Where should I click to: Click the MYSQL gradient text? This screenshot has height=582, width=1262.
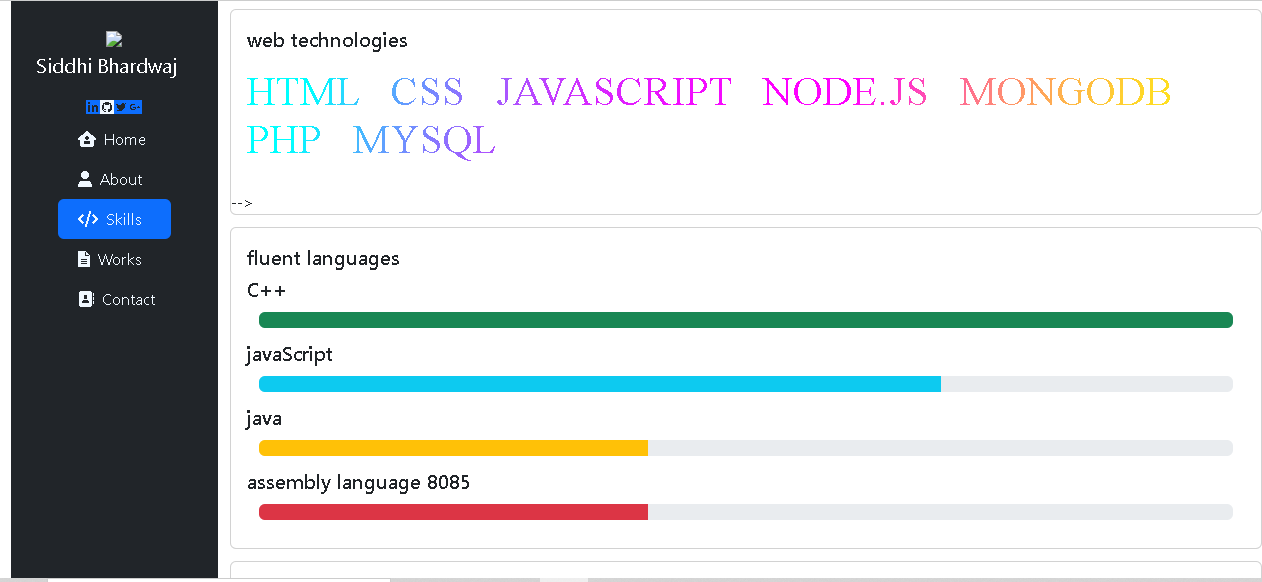coord(424,140)
